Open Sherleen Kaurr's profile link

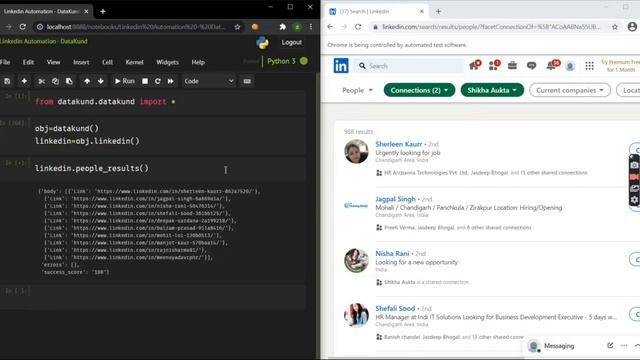(399, 144)
